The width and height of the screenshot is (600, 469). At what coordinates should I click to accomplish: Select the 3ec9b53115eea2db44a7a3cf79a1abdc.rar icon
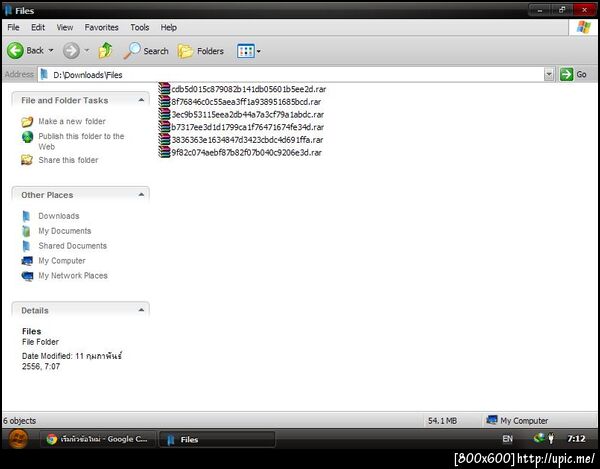pyautogui.click(x=164, y=114)
